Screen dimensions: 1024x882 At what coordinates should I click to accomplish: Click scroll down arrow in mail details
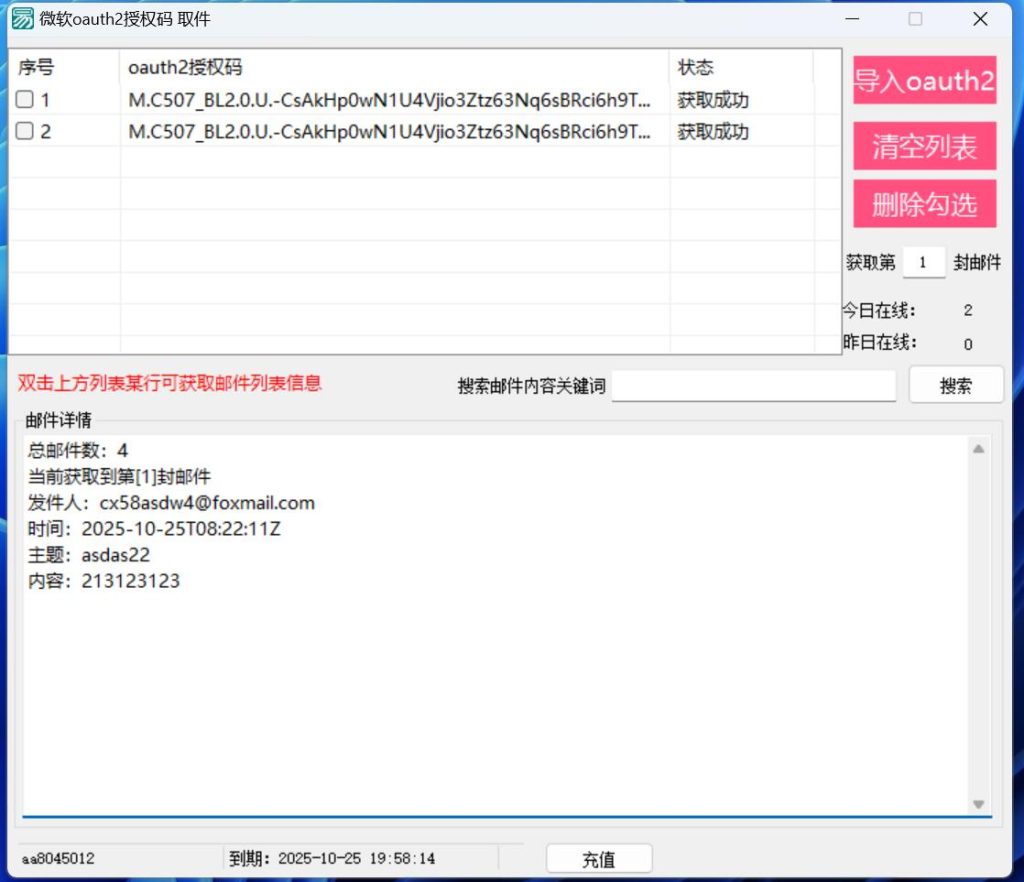pyautogui.click(x=978, y=804)
